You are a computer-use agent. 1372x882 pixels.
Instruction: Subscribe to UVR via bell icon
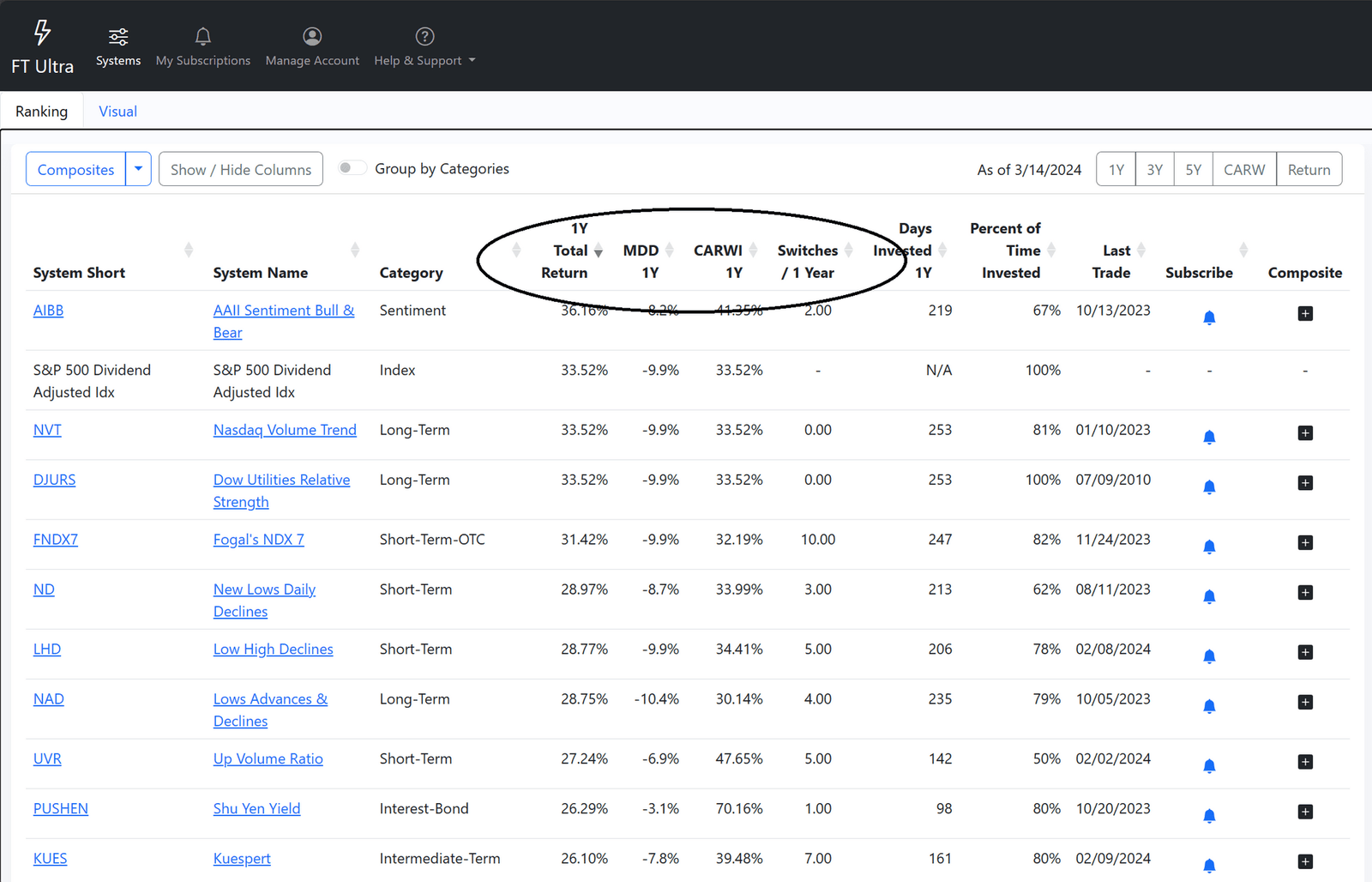pos(1209,766)
